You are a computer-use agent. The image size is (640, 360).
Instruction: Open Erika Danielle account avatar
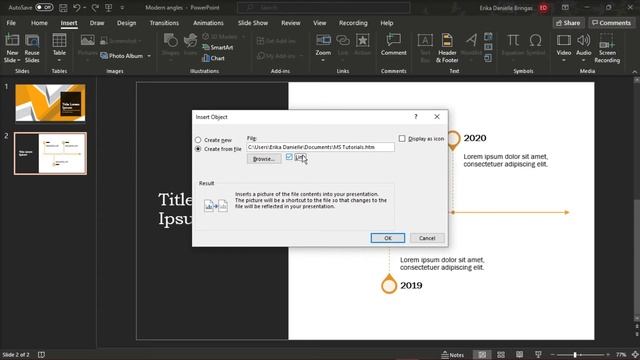tap(543, 8)
